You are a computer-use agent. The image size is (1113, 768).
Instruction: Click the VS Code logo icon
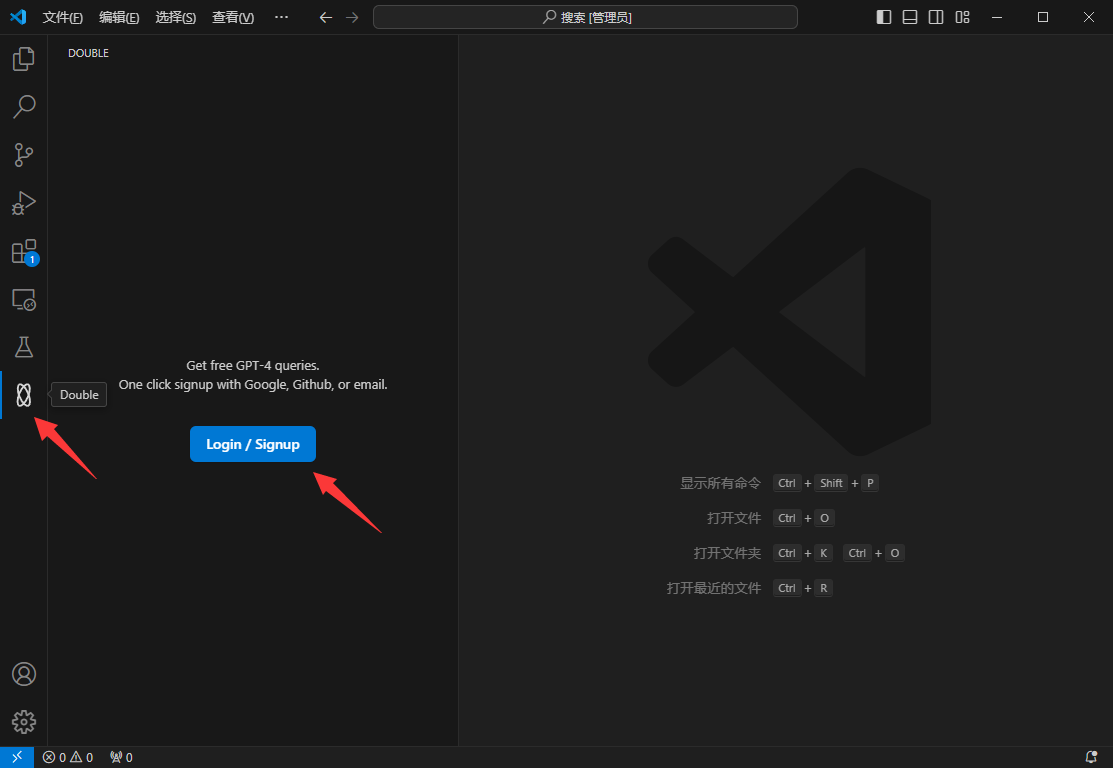pyautogui.click(x=18, y=17)
